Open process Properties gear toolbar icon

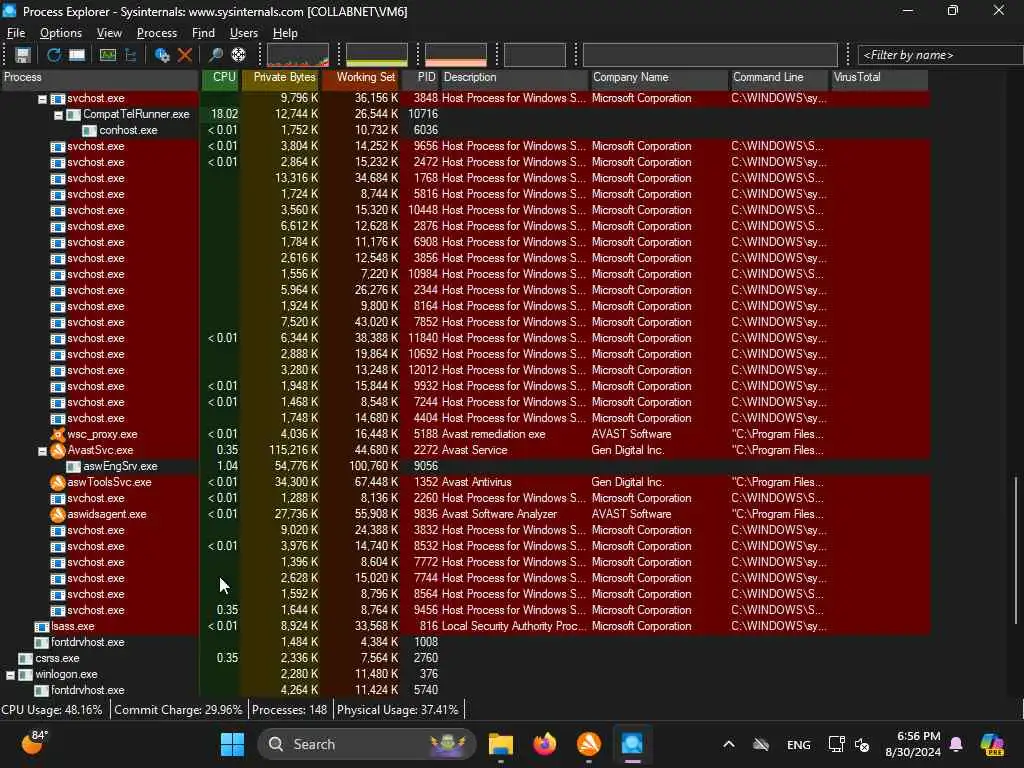coord(162,55)
